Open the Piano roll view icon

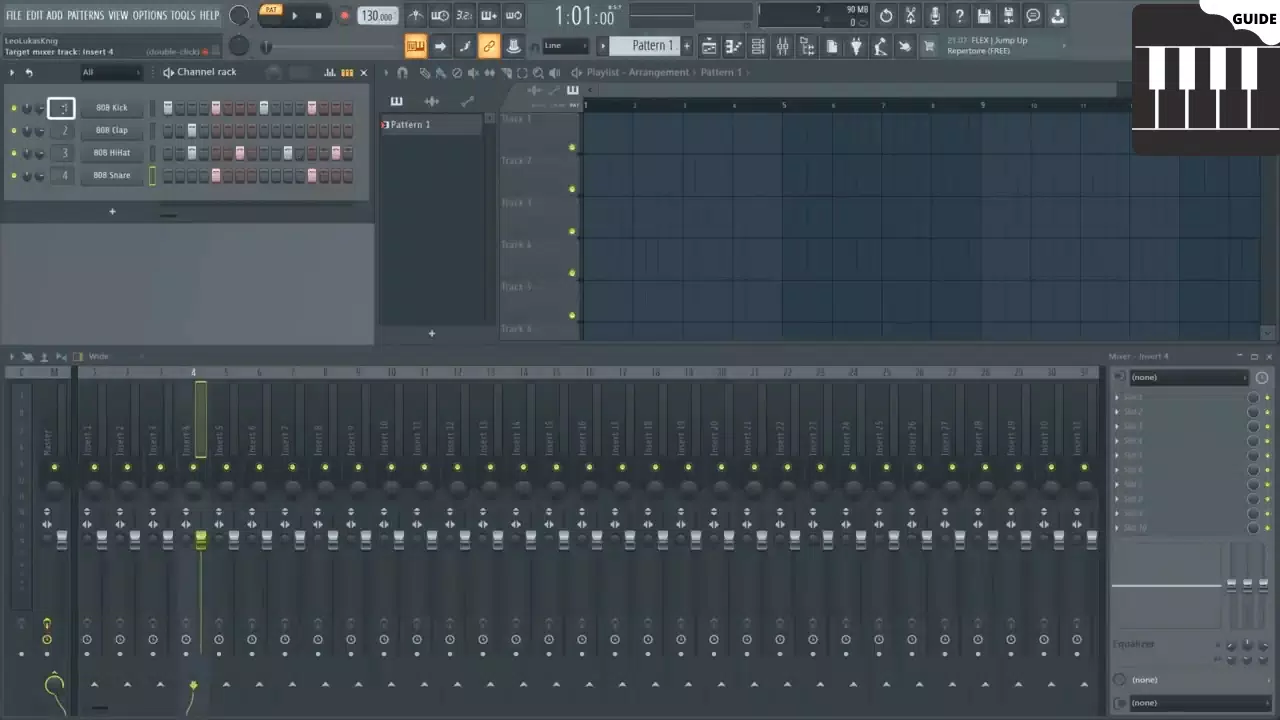point(734,46)
